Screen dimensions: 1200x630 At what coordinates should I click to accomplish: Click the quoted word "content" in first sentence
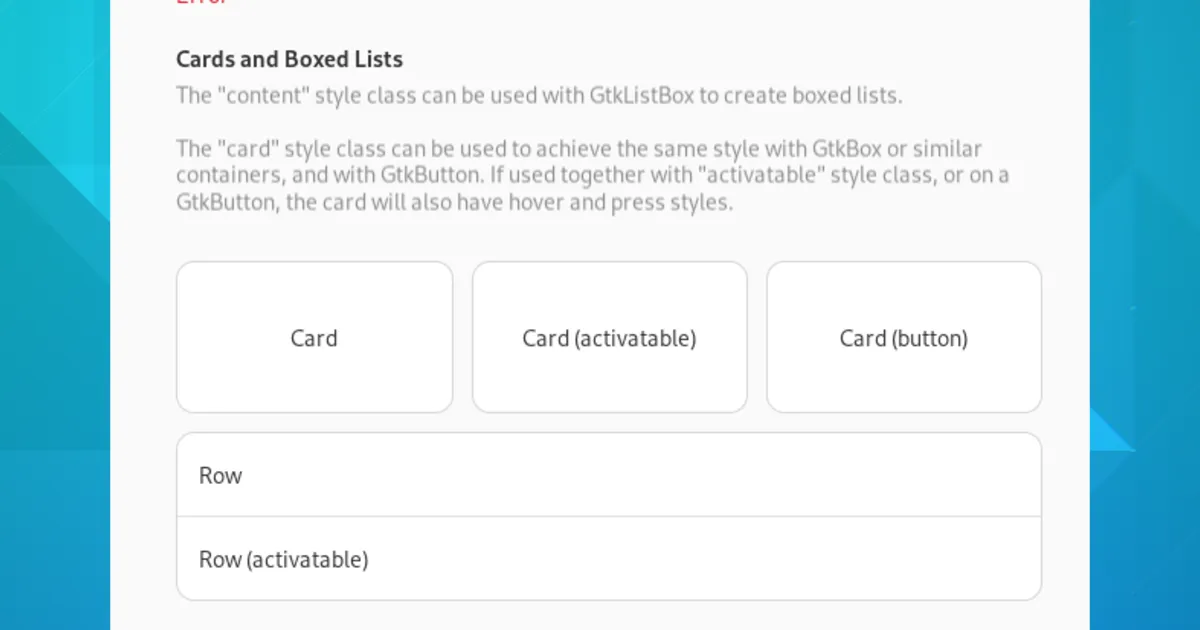click(x=262, y=96)
